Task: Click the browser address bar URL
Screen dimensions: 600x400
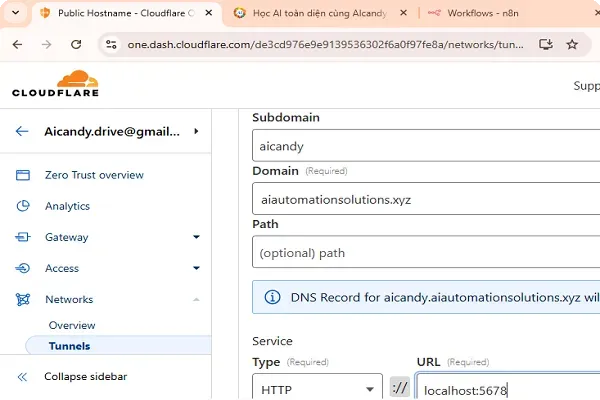Action: coord(325,45)
